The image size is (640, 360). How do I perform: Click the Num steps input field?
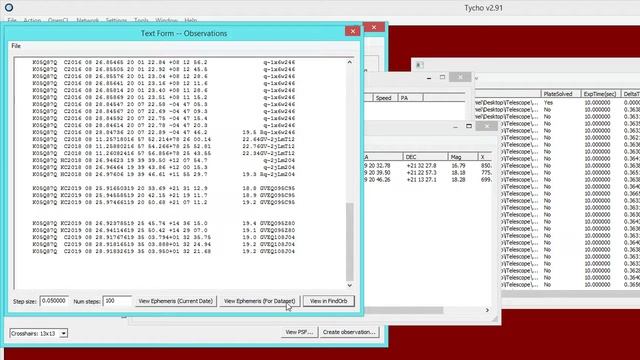117,301
